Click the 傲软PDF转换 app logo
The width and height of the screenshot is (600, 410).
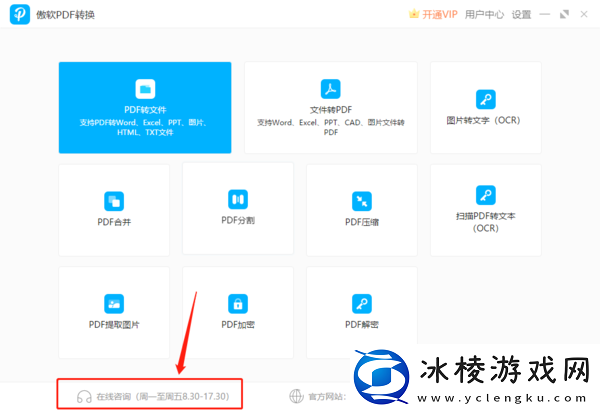point(20,15)
